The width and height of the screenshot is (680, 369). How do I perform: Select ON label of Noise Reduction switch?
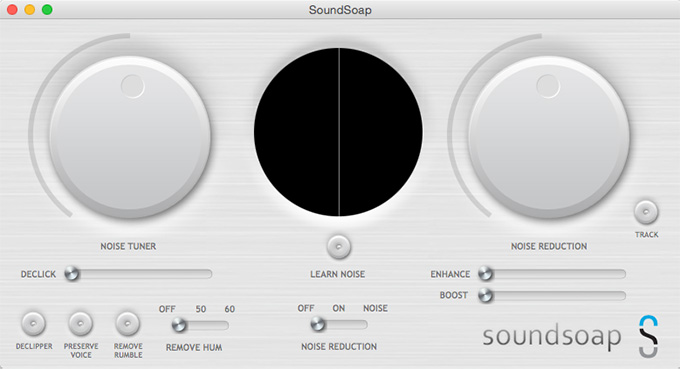pyautogui.click(x=339, y=308)
